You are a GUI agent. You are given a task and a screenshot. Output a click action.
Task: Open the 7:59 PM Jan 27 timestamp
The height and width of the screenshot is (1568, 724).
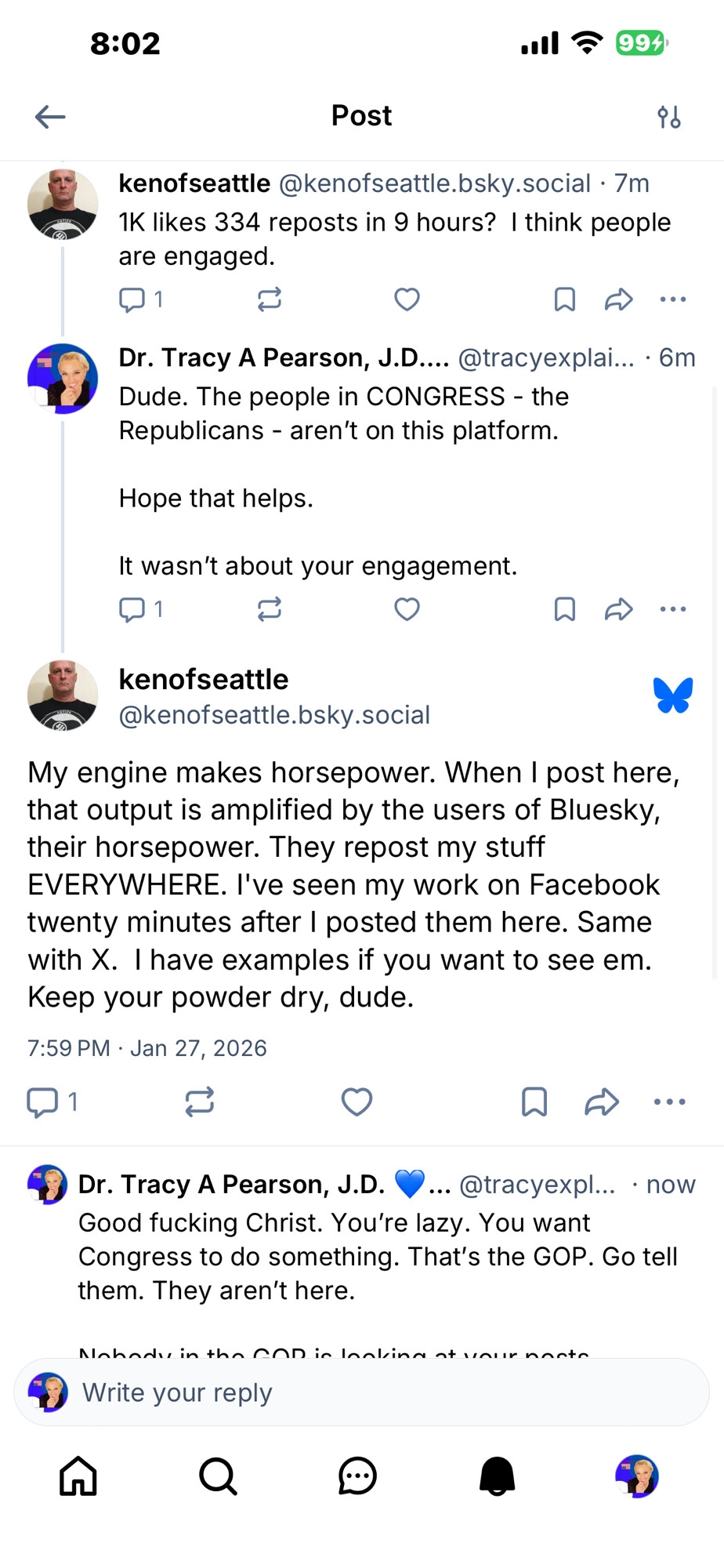(x=147, y=1048)
